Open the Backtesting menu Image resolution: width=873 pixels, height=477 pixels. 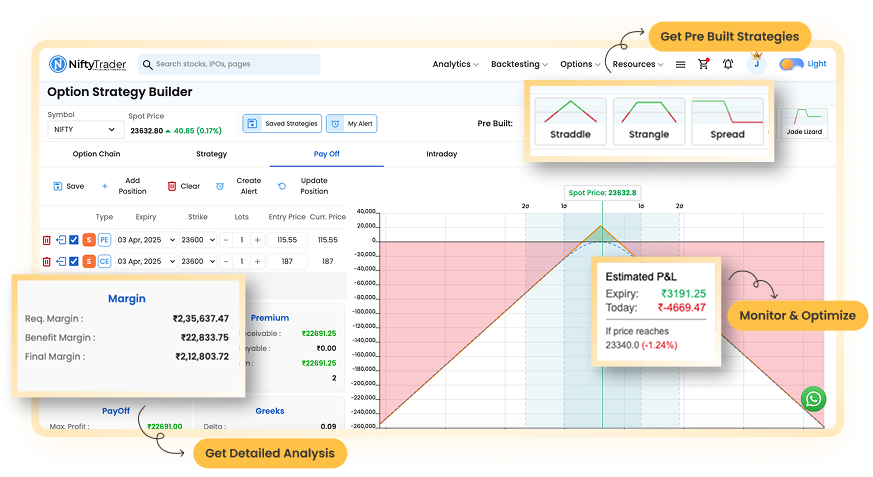[x=519, y=64]
